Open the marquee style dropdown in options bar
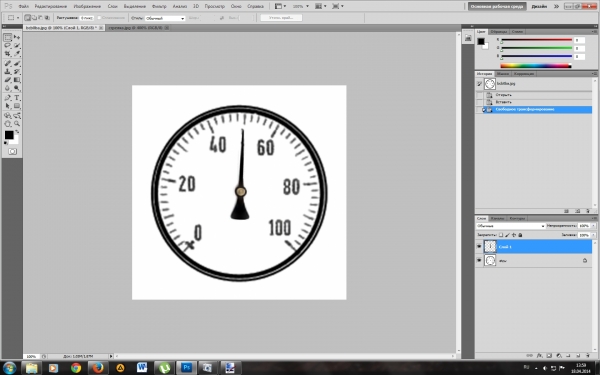 point(165,18)
